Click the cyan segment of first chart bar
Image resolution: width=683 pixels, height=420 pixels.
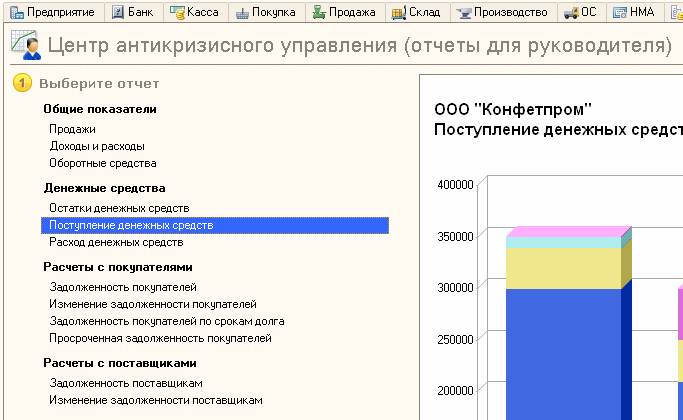pyautogui.click(x=563, y=243)
